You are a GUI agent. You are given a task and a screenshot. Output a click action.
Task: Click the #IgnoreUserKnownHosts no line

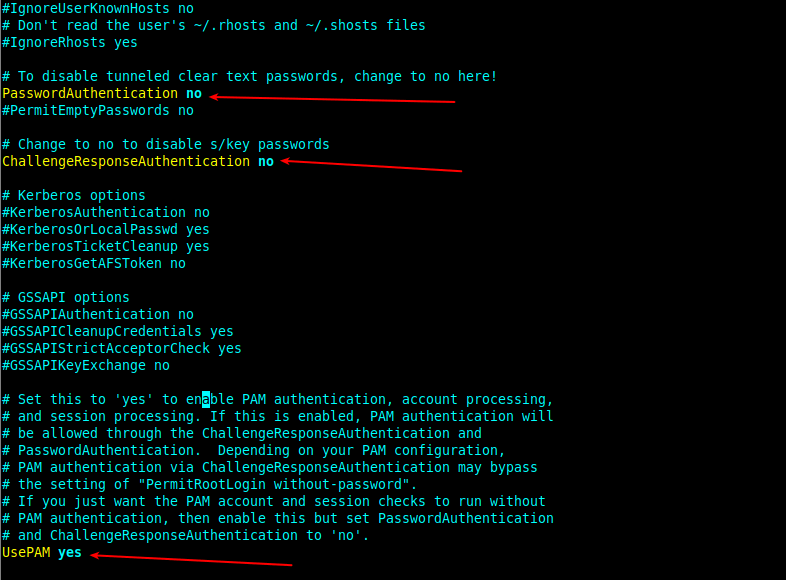tap(98, 8)
